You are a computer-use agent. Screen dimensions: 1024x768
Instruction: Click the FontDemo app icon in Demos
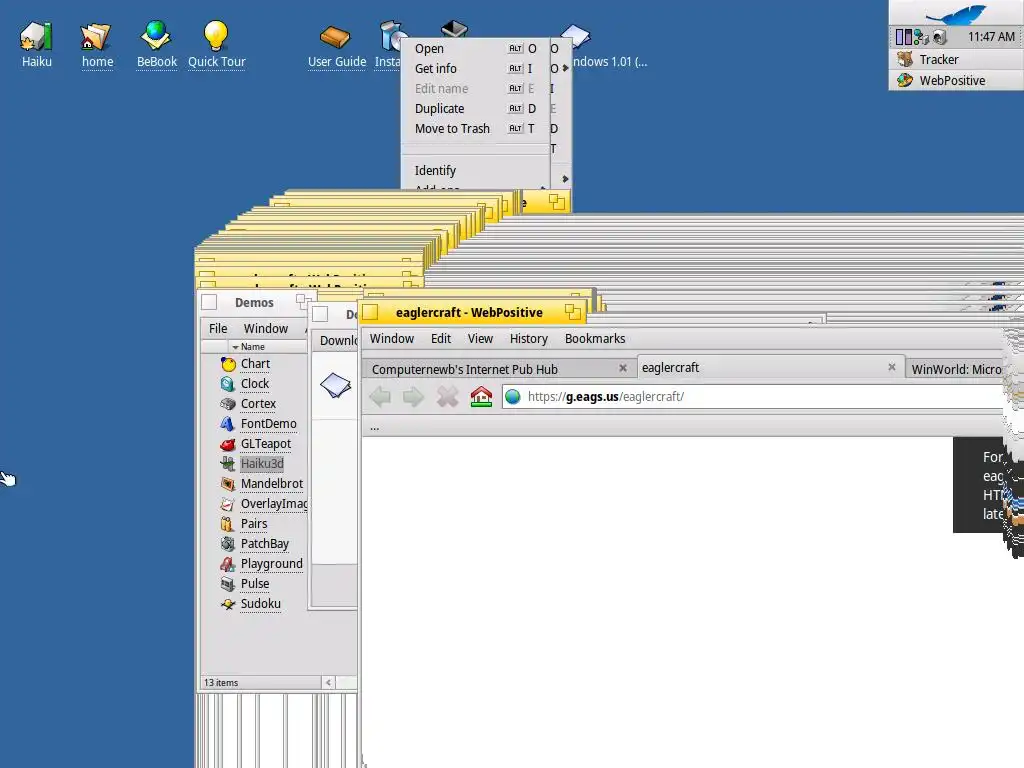point(228,424)
